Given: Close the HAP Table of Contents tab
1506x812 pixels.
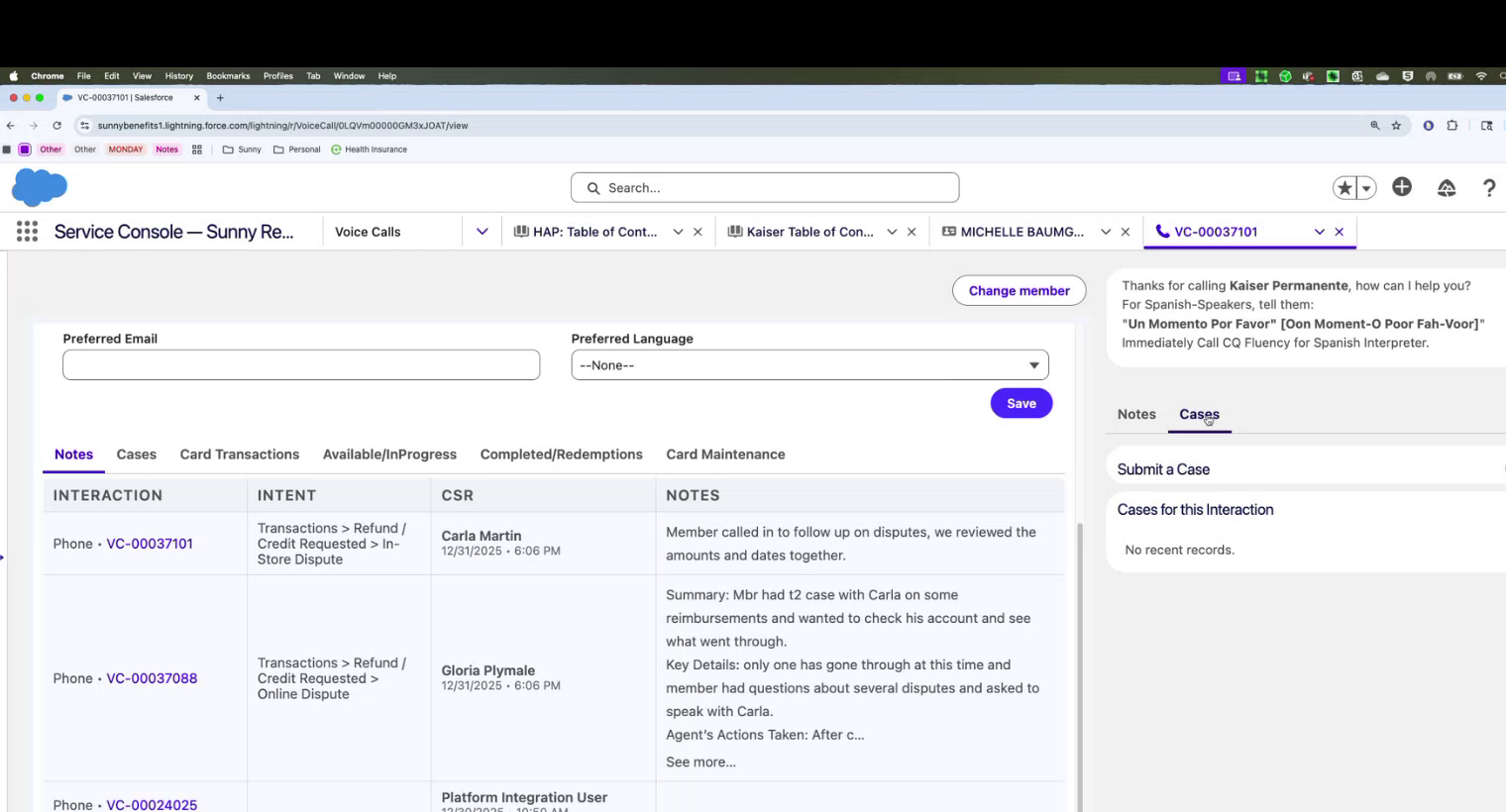Looking at the screenshot, I should (698, 232).
